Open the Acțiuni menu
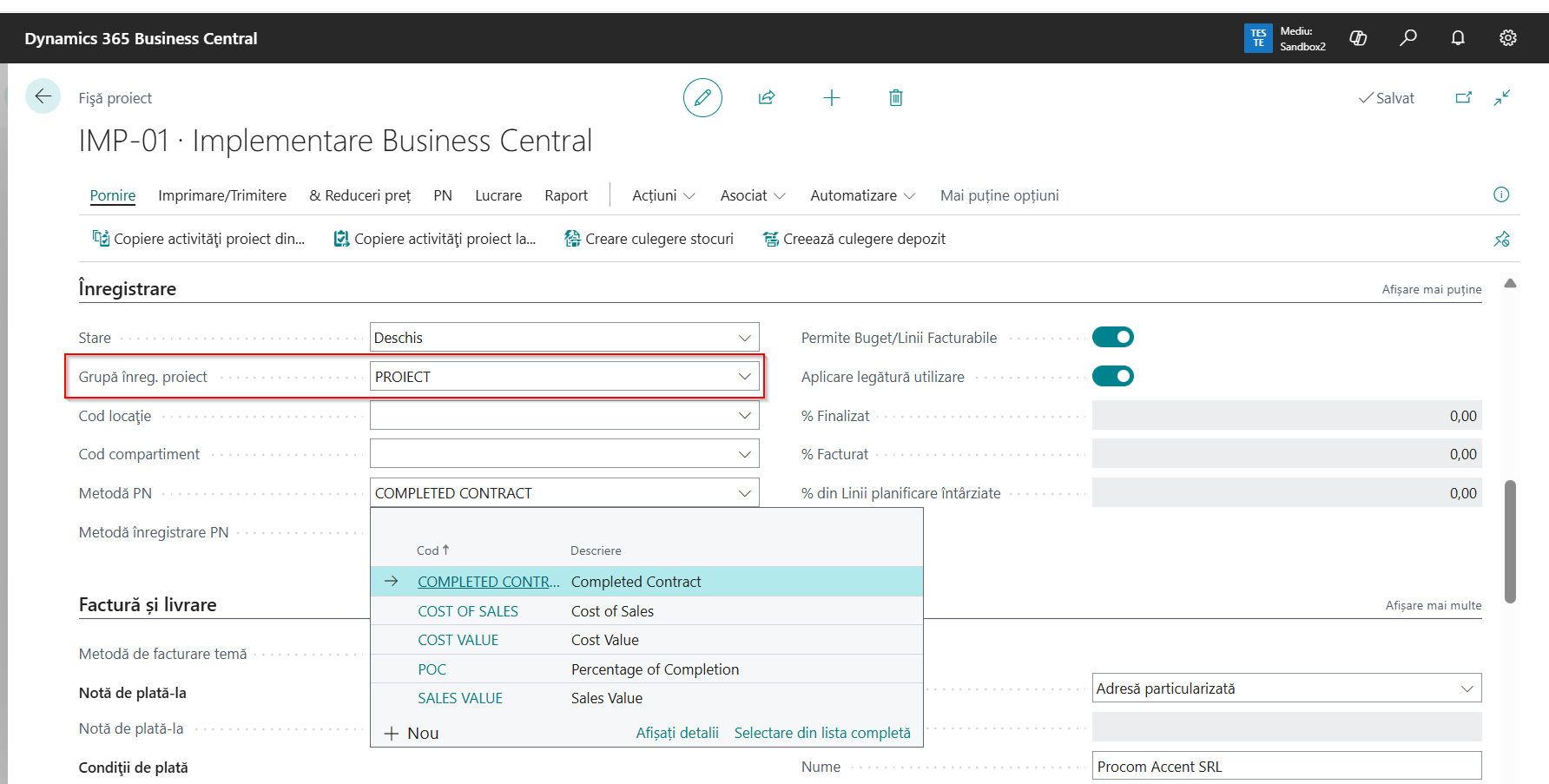The height and width of the screenshot is (784, 1549). [x=663, y=195]
